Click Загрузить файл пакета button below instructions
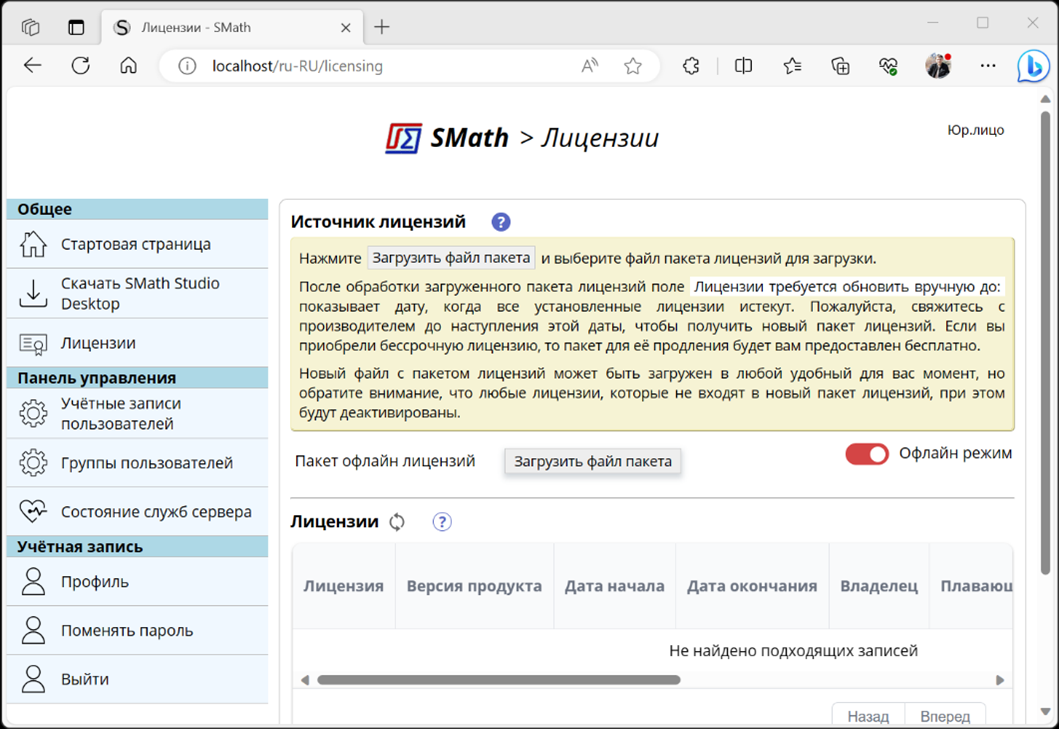Screen dimensions: 1059x729 tap(592, 461)
